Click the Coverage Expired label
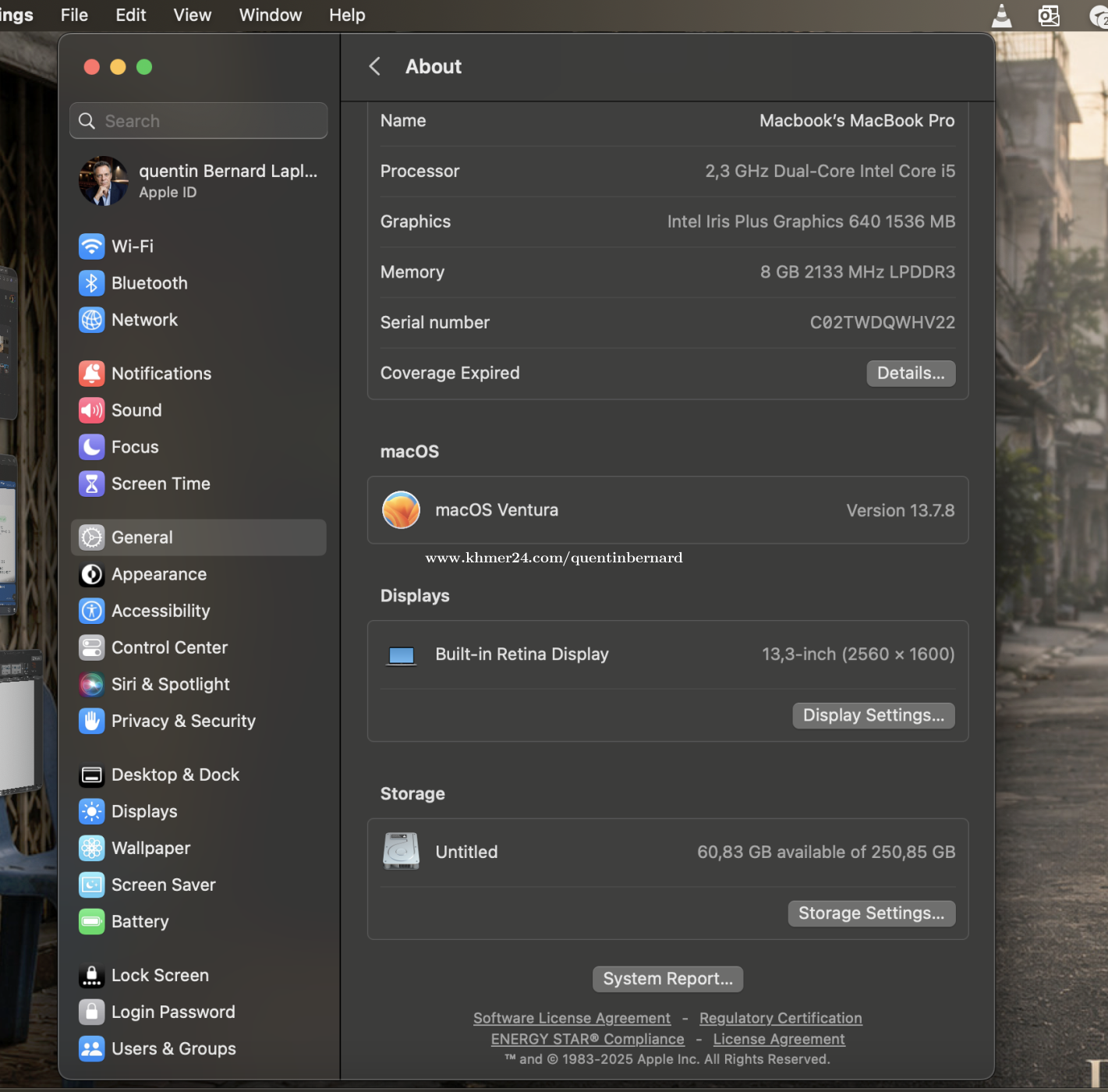Screen dimensions: 1108x1092 pos(450,373)
